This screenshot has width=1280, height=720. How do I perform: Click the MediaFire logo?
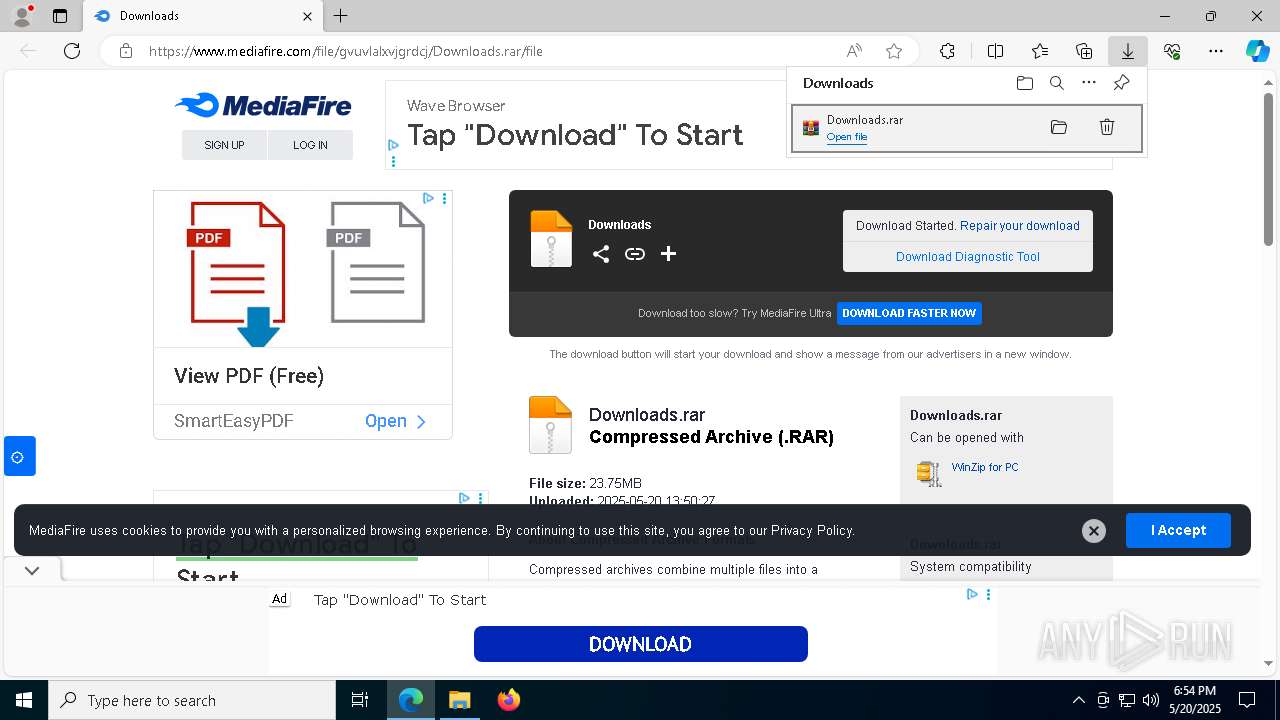tap(263, 105)
